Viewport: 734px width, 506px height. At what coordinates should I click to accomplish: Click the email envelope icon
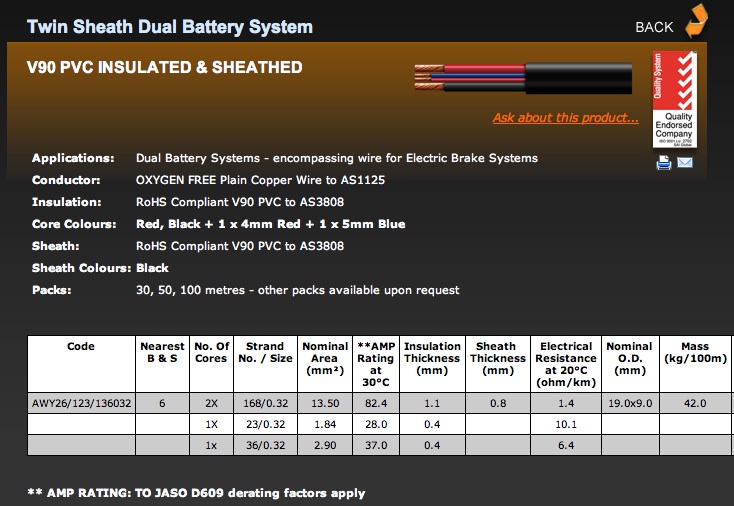tap(685, 163)
